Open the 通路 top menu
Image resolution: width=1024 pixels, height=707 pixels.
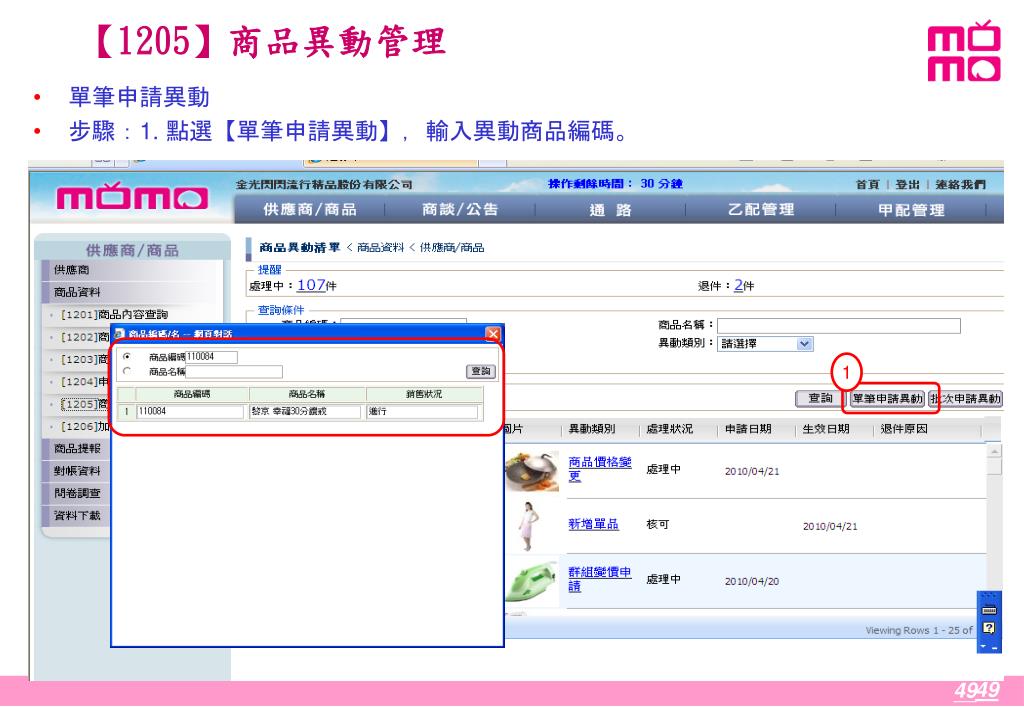coord(611,210)
